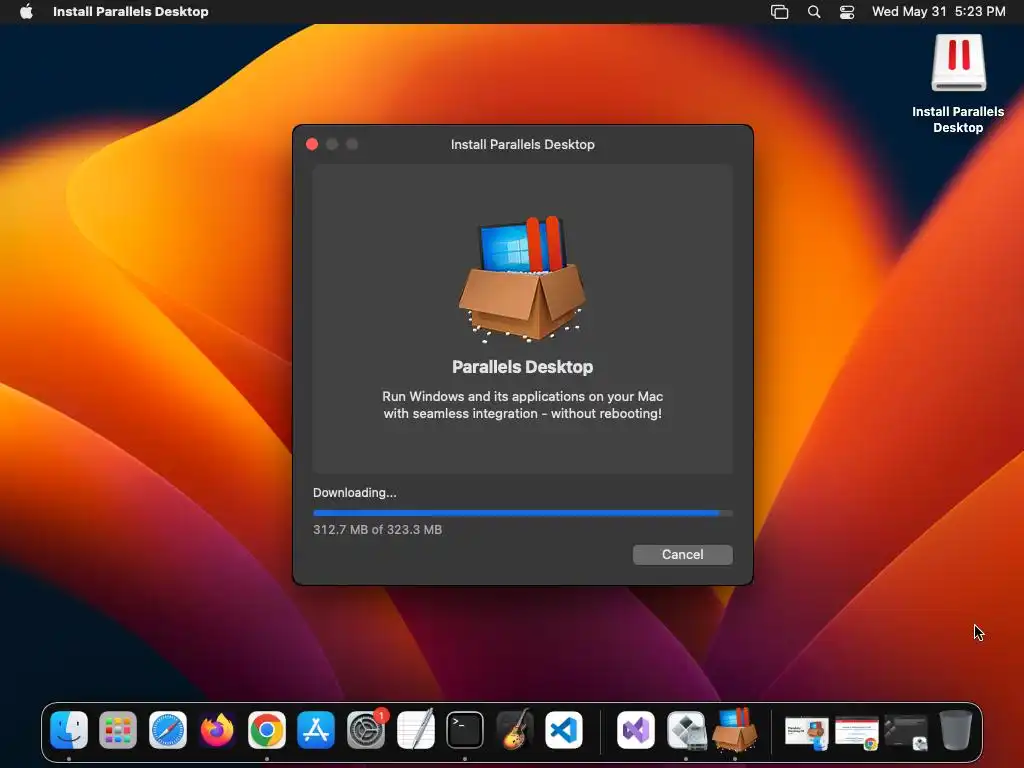Open Spotlight search in the menu bar
Image resolution: width=1024 pixels, height=768 pixels.
click(814, 12)
